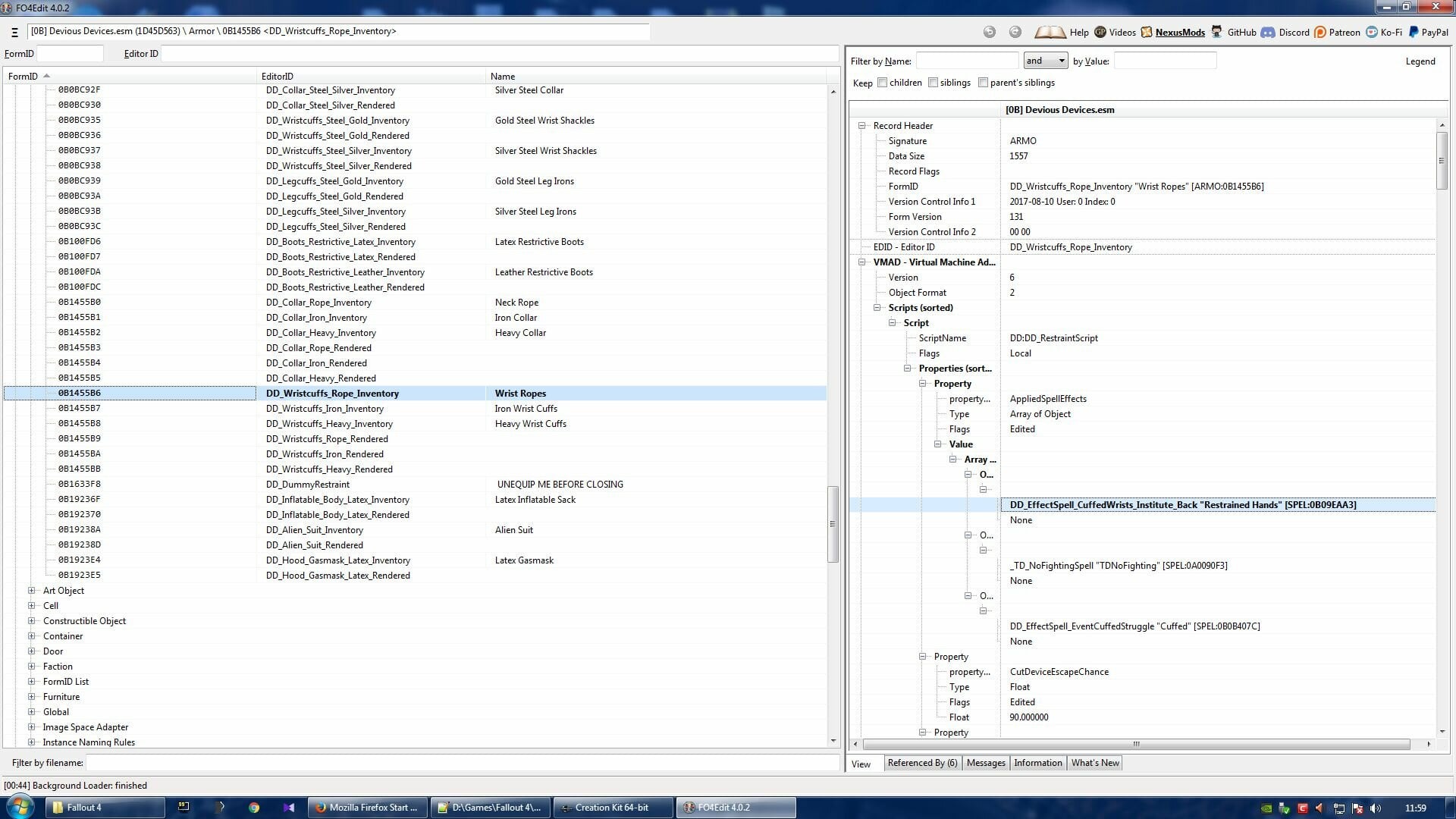
Task: Expand the Art Object tree node
Action: click(31, 591)
